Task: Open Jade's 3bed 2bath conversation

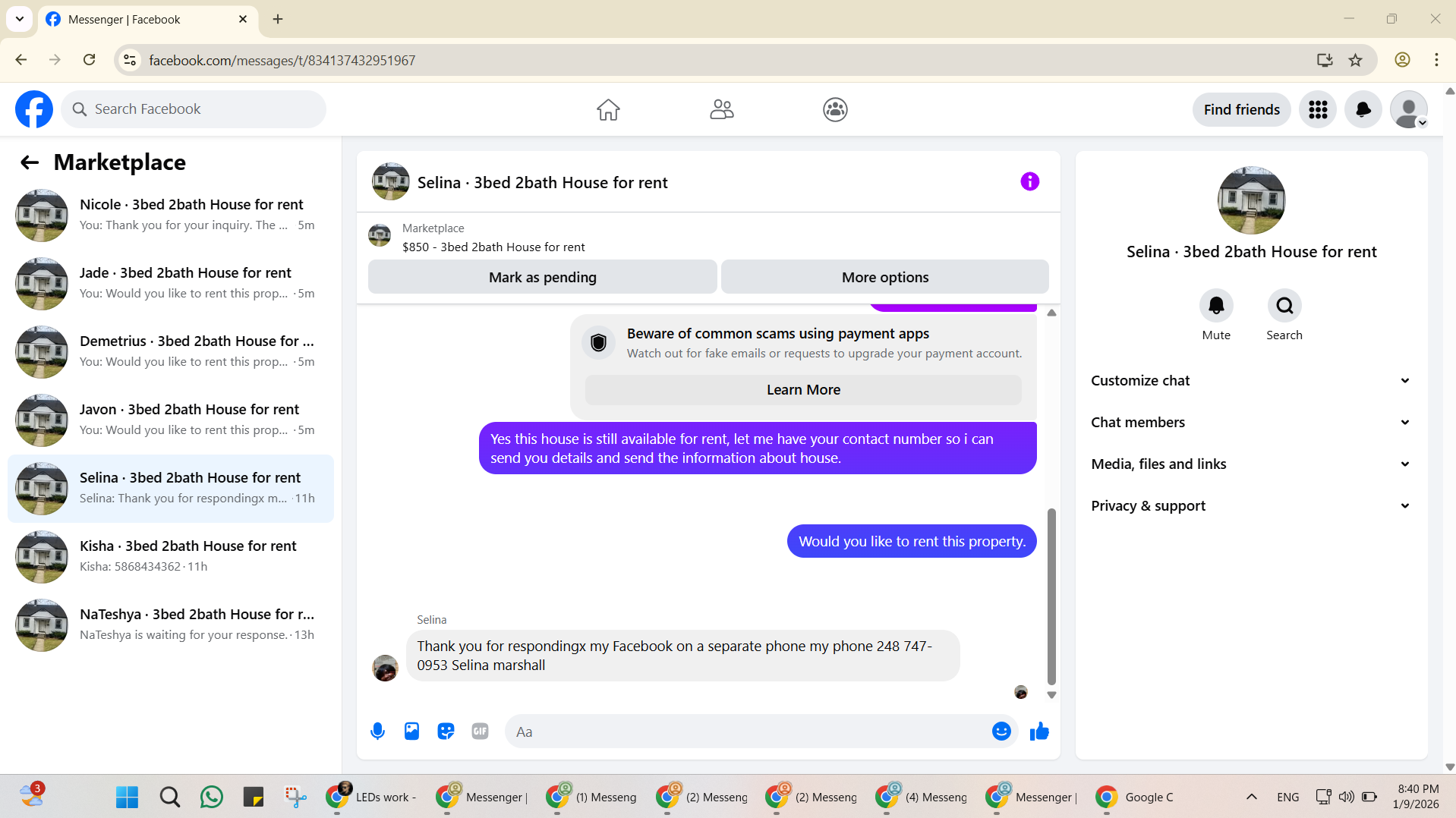Action: [x=171, y=284]
